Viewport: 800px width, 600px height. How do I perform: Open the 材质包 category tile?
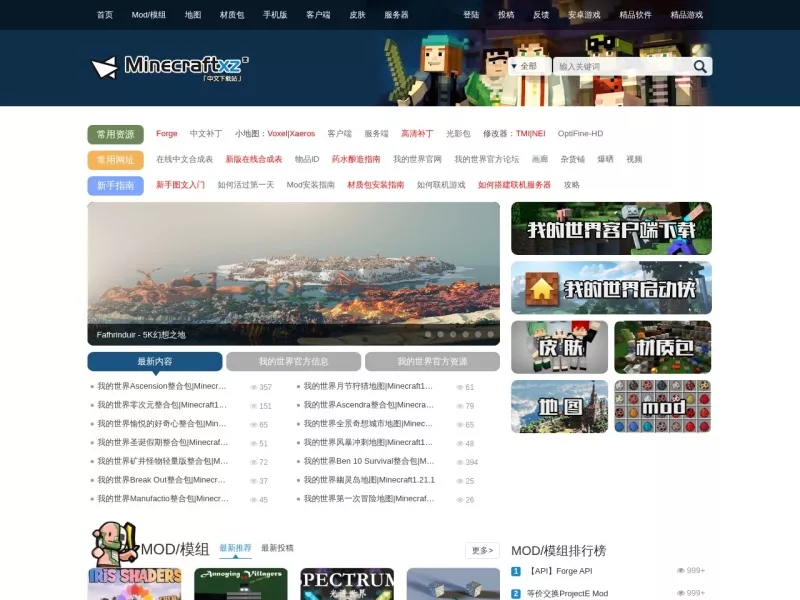click(x=663, y=347)
